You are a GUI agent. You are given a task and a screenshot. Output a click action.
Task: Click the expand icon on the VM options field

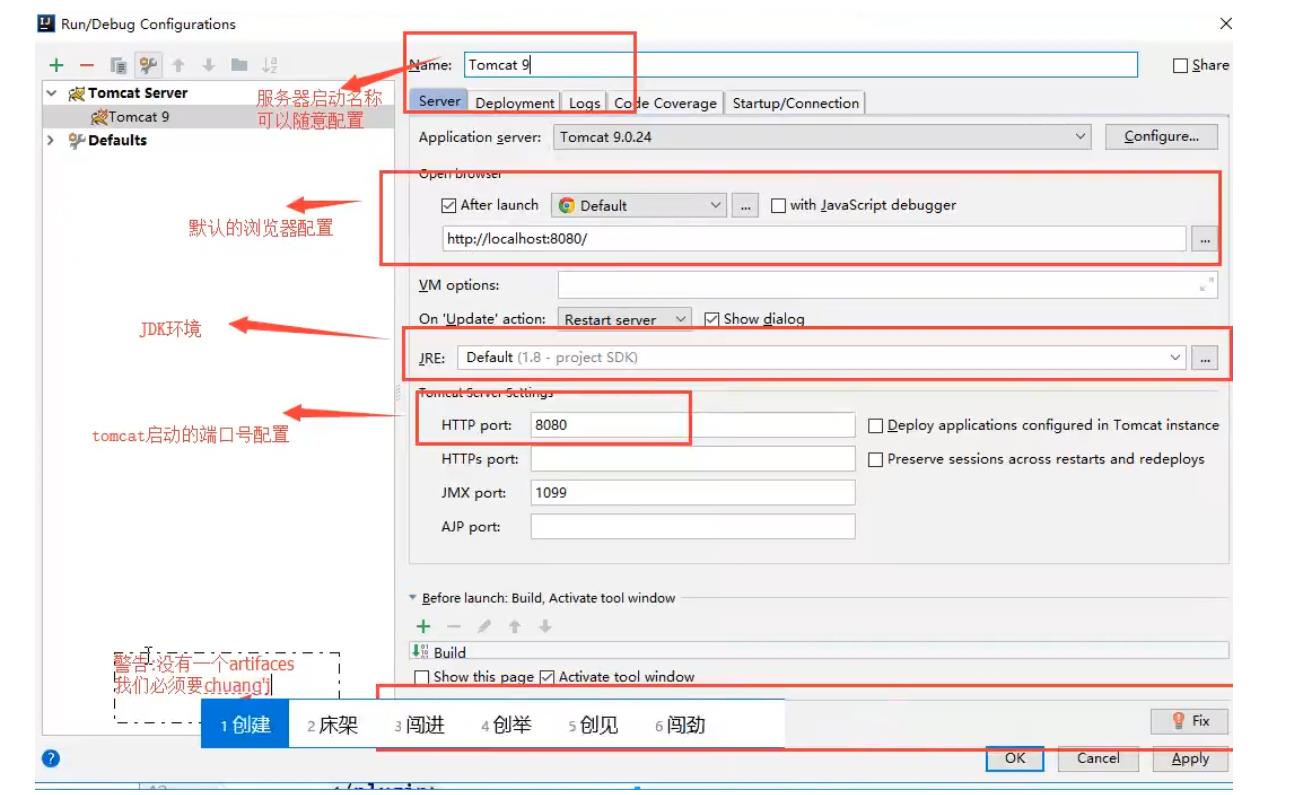pos(1205,285)
